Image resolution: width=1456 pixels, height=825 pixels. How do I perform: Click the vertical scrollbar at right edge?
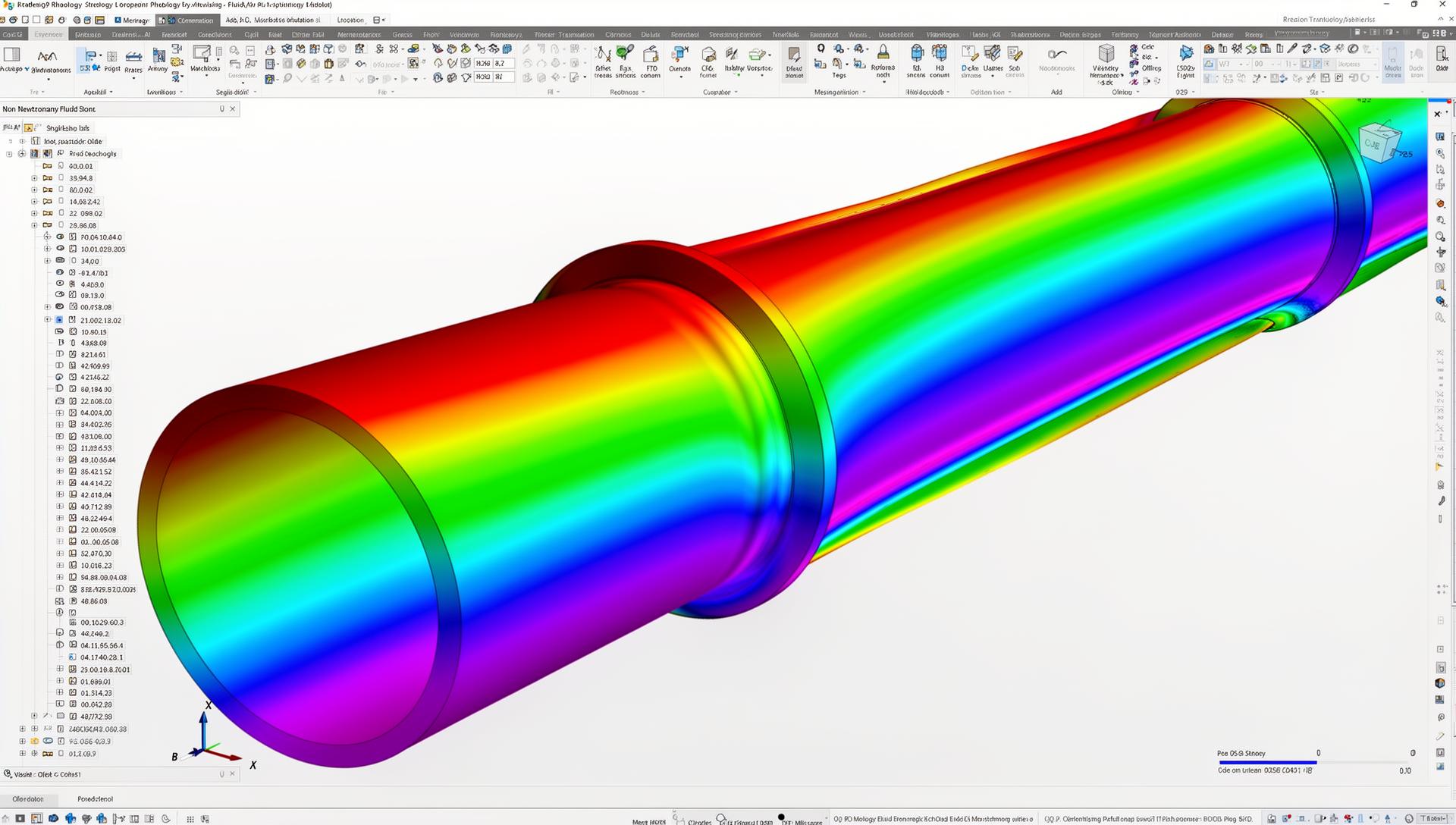pos(1453,369)
